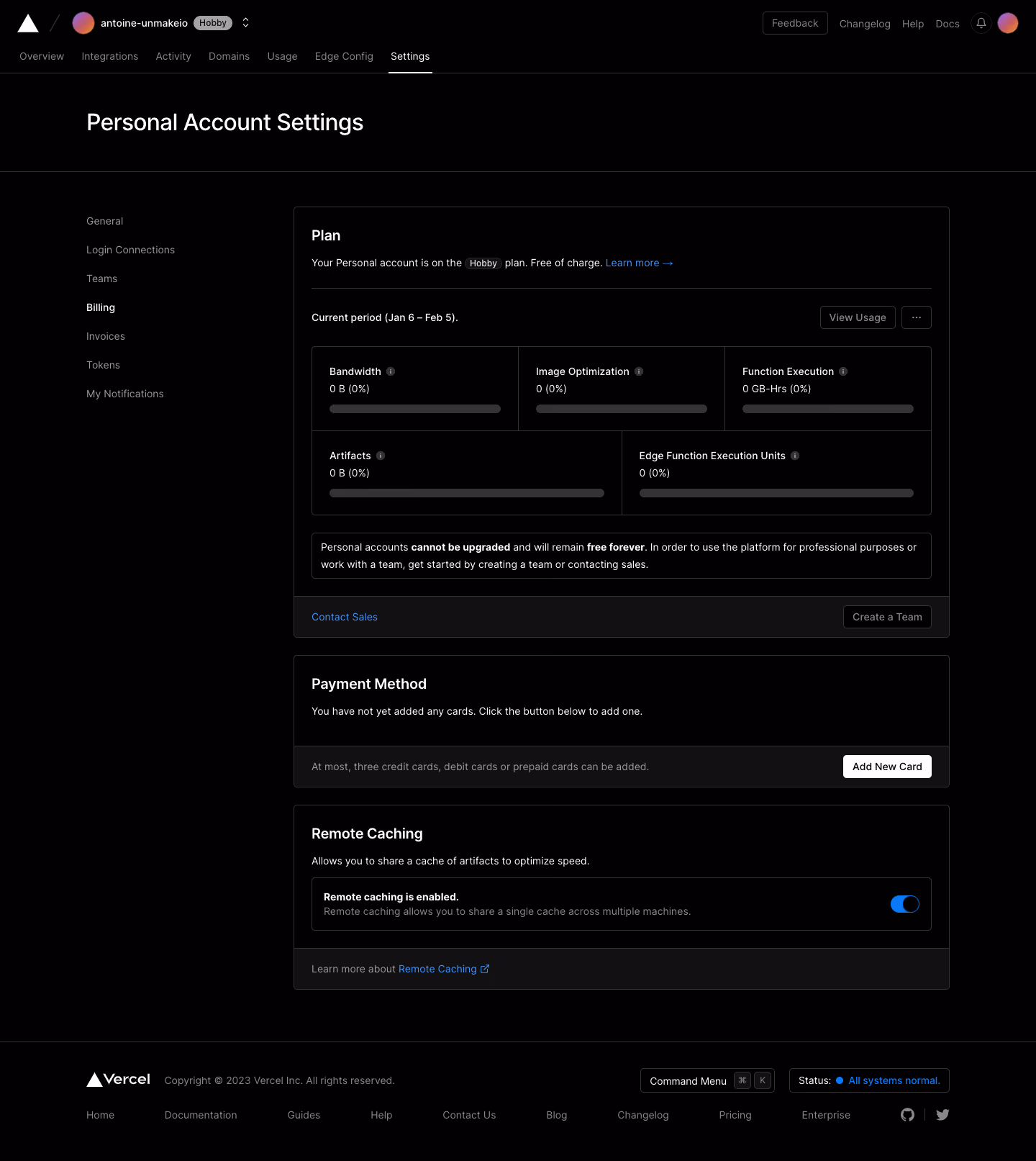Switch to the Overview tab

[x=42, y=56]
